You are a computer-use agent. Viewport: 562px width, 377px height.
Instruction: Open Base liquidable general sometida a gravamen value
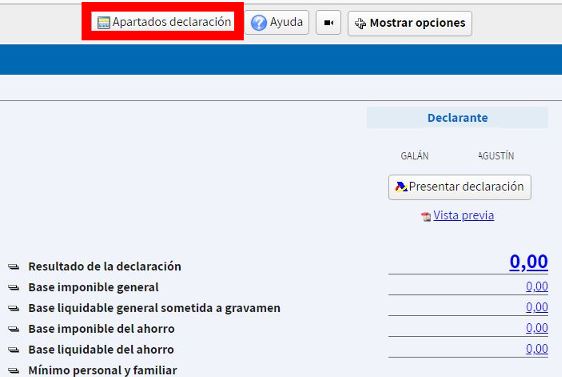click(x=537, y=307)
